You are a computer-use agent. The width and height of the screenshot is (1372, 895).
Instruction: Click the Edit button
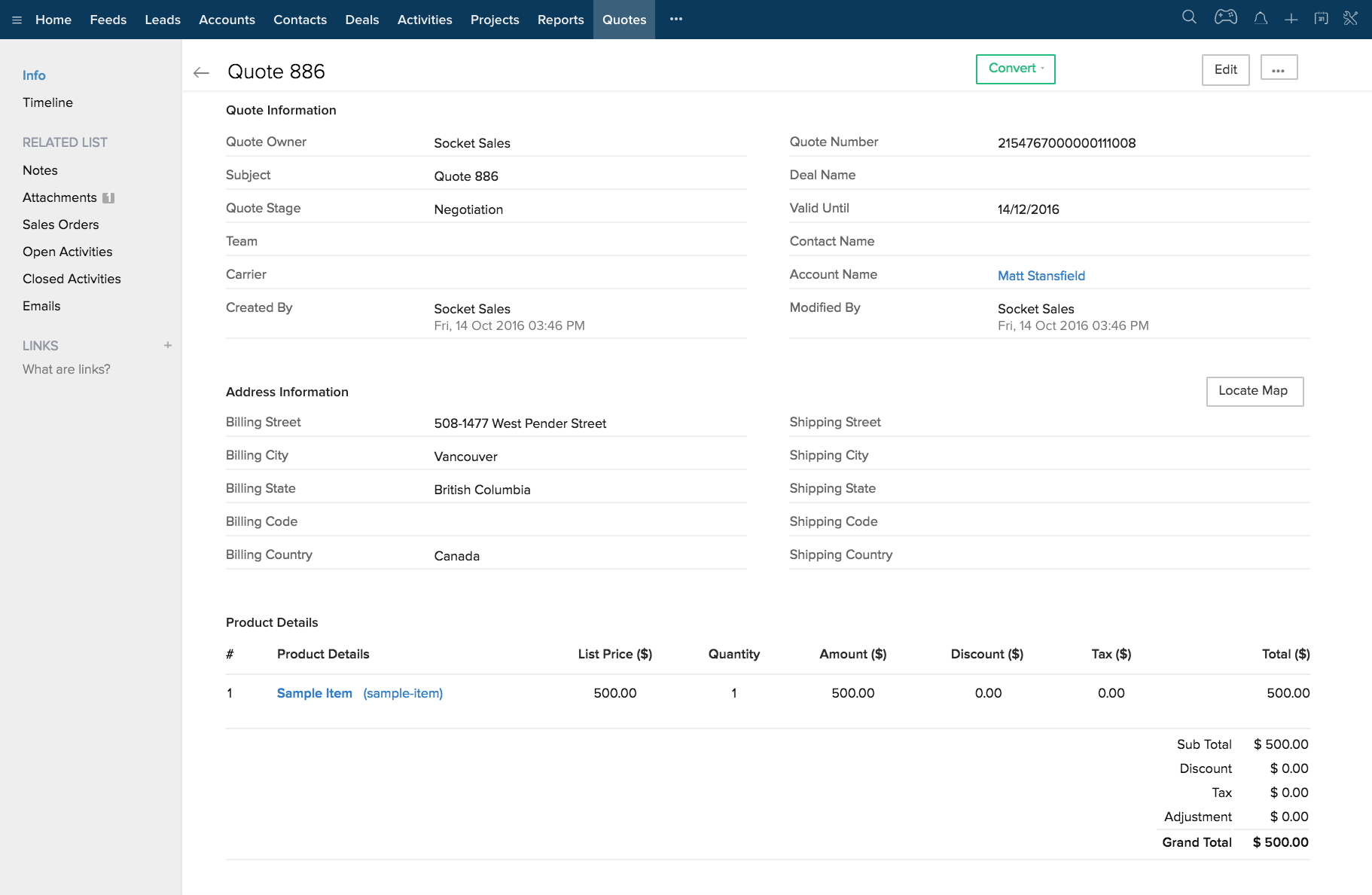(x=1225, y=69)
